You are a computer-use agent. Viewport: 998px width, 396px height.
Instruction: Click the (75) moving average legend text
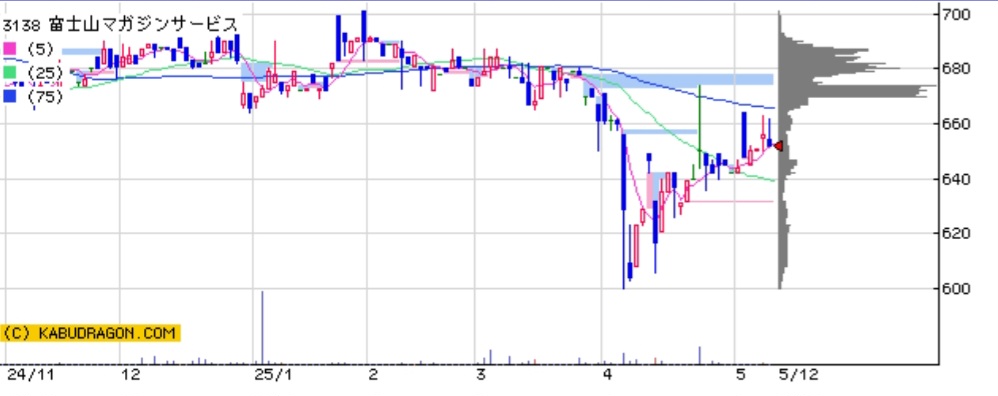point(45,96)
